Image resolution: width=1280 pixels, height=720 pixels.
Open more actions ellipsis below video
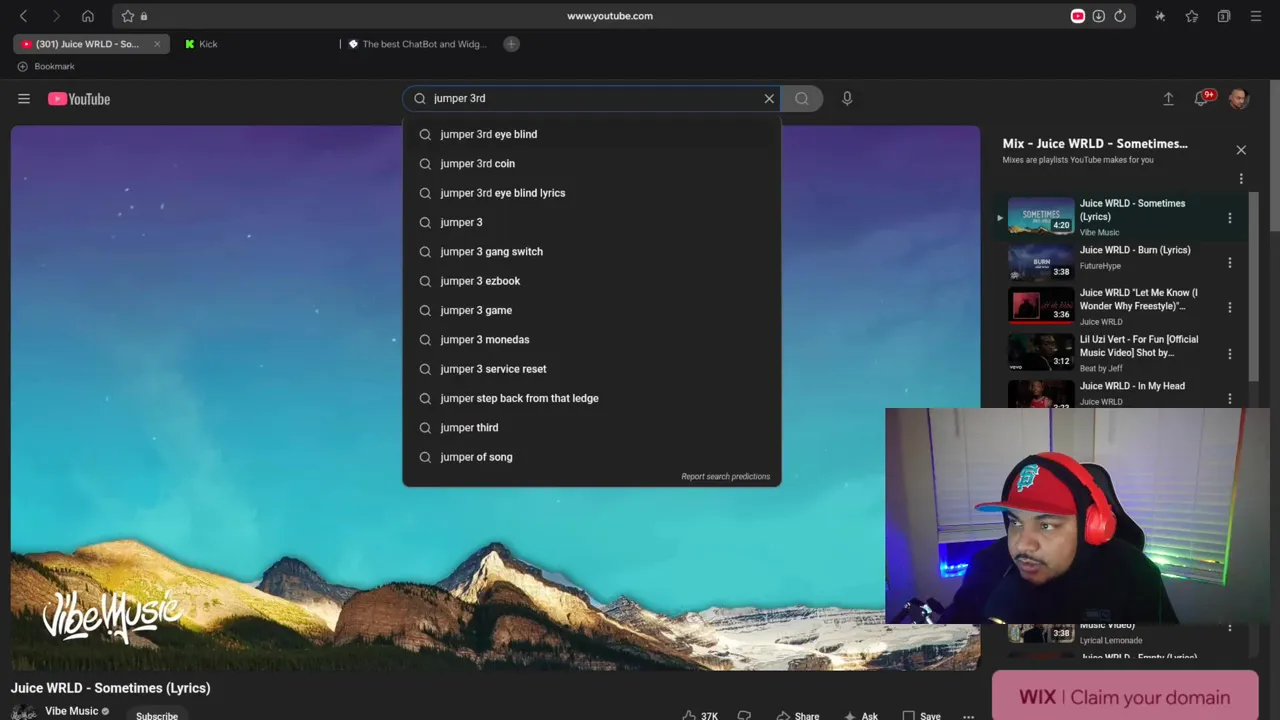pos(968,716)
